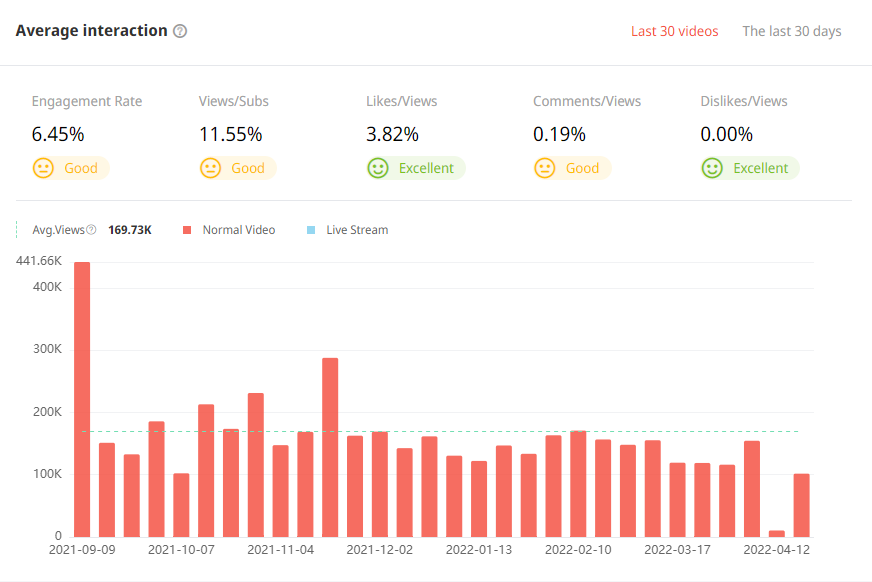Click the Likes/Views green smiley icon
872x582 pixels.
pyautogui.click(x=377, y=168)
